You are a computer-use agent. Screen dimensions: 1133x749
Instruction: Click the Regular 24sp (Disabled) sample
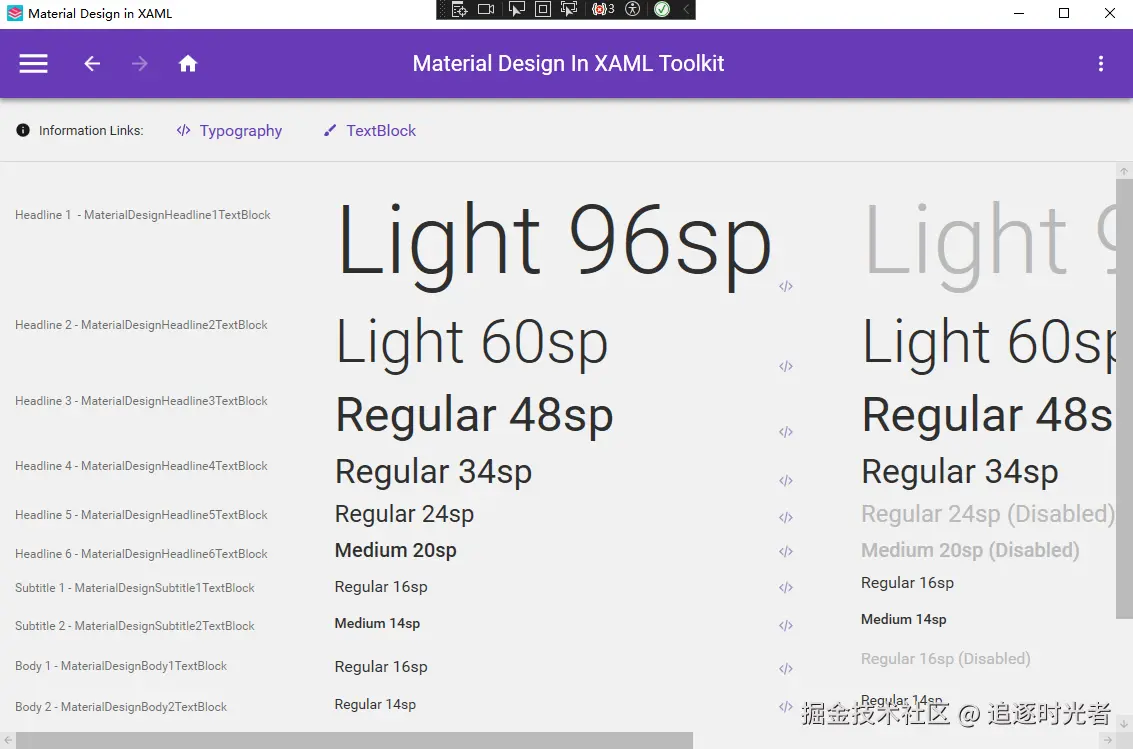(x=988, y=514)
